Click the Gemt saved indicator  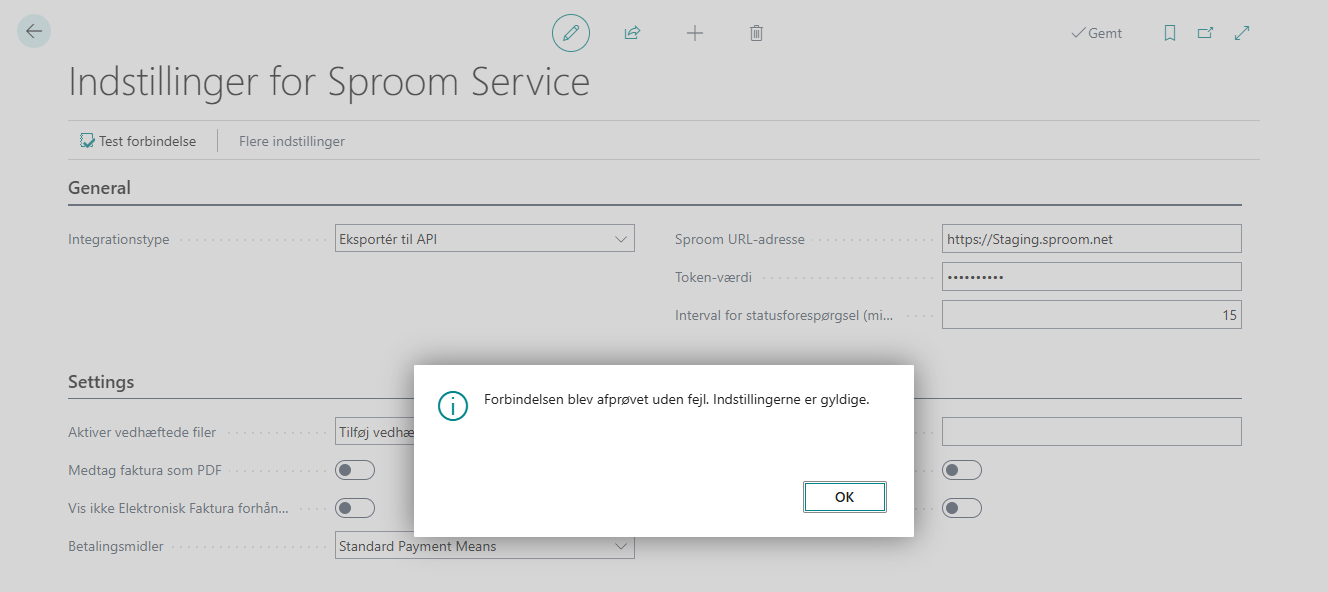click(1096, 33)
